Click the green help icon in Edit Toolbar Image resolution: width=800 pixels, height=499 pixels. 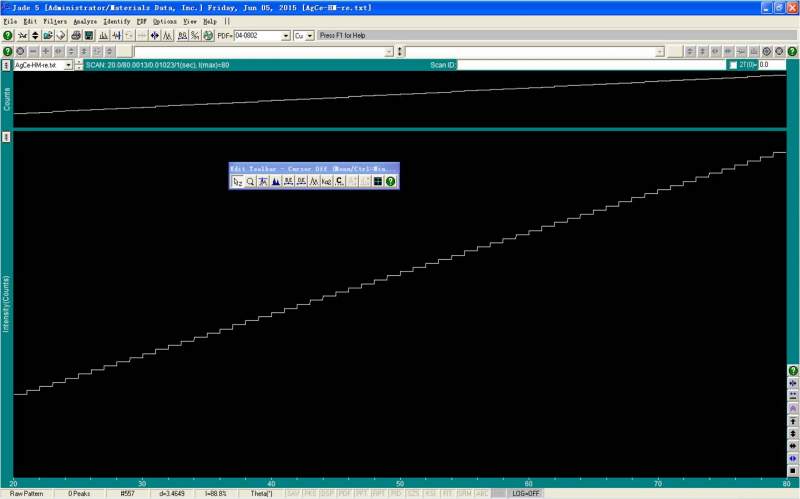point(390,181)
